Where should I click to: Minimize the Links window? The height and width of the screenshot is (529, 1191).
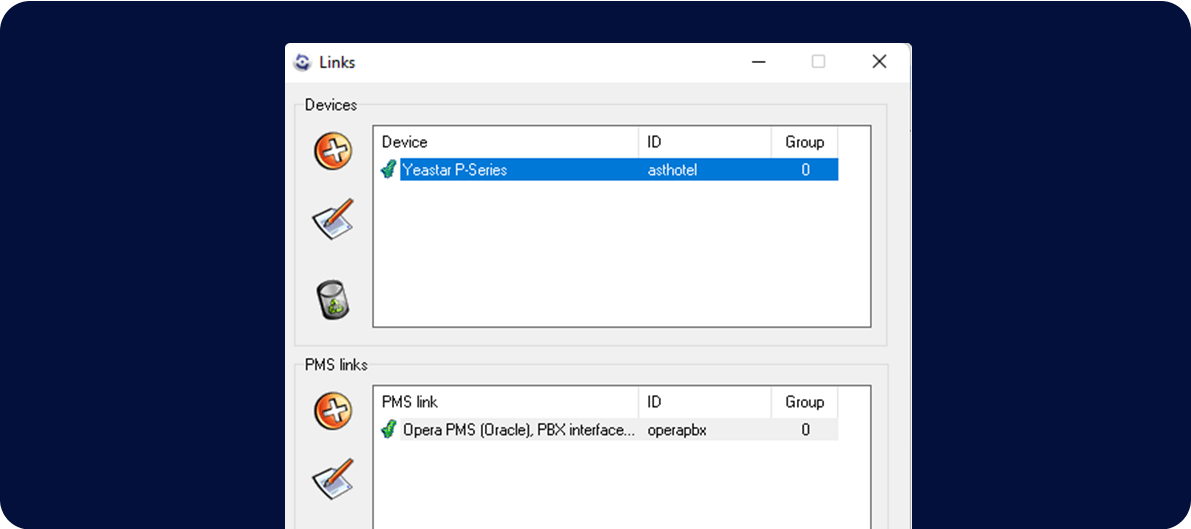click(759, 62)
